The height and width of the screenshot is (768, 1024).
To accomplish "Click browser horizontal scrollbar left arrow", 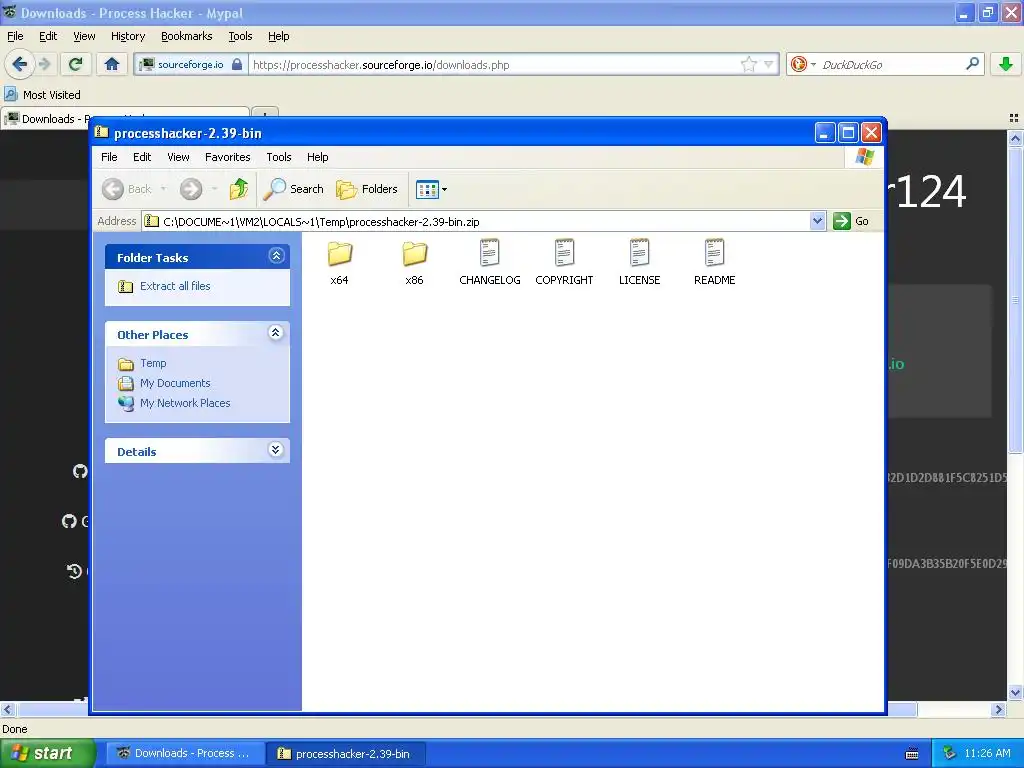I will tap(8, 709).
